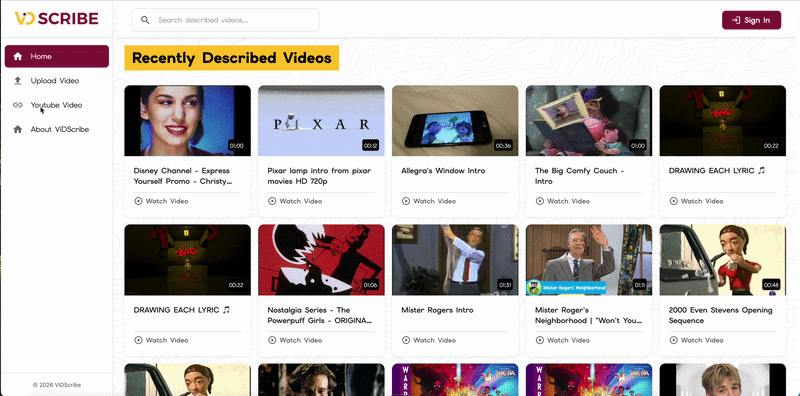Viewport: 800px width, 396px height.
Task: Click the Youtube link chain icon
Action: [x=18, y=105]
